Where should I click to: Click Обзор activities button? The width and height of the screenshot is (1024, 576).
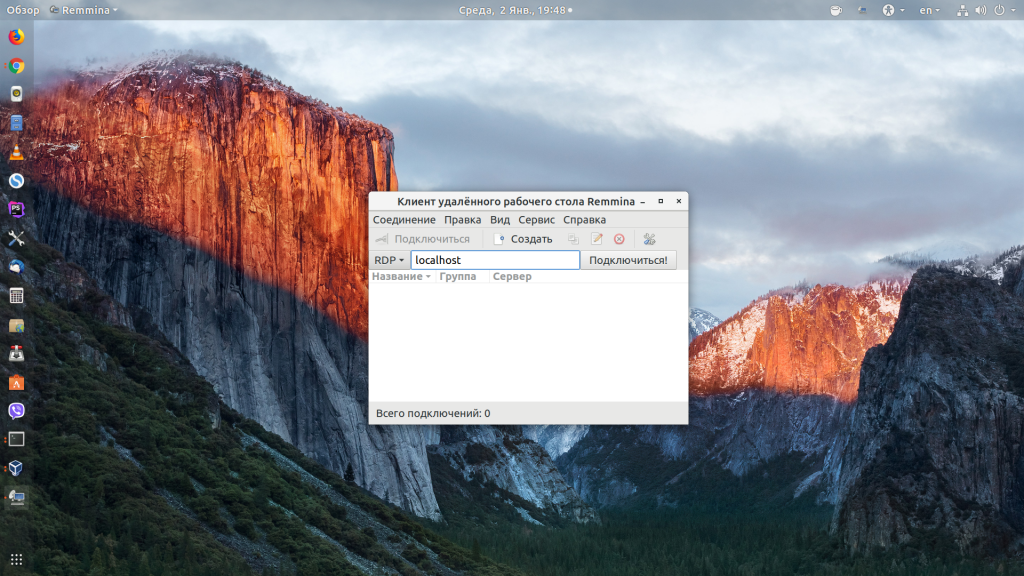tap(23, 10)
